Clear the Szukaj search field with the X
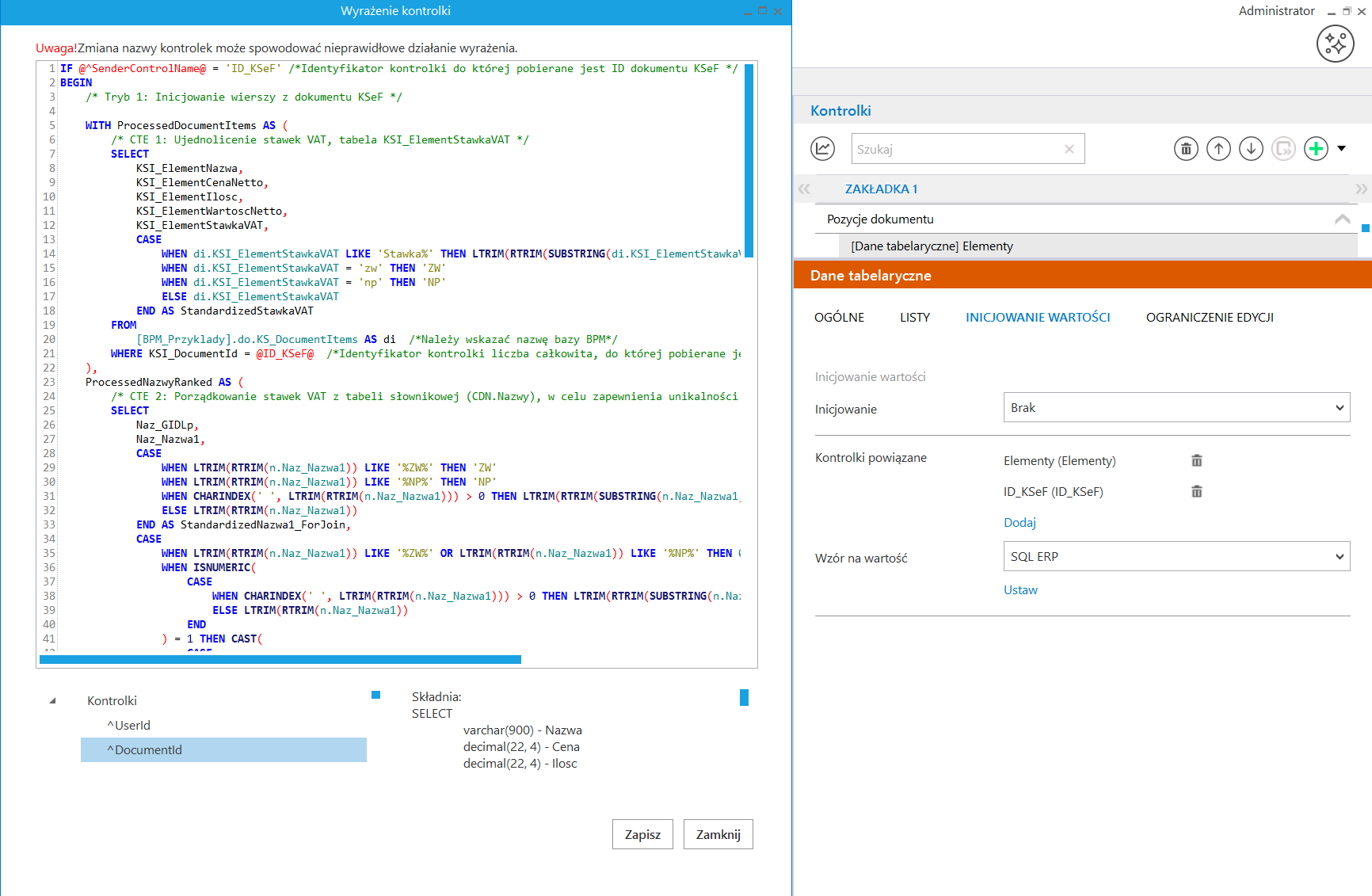 click(x=1069, y=149)
